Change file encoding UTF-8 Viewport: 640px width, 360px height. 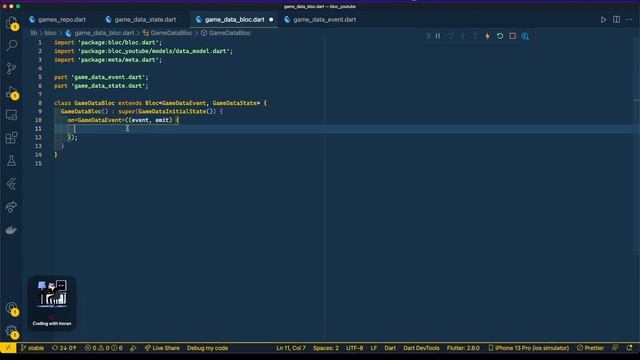pyautogui.click(x=354, y=348)
